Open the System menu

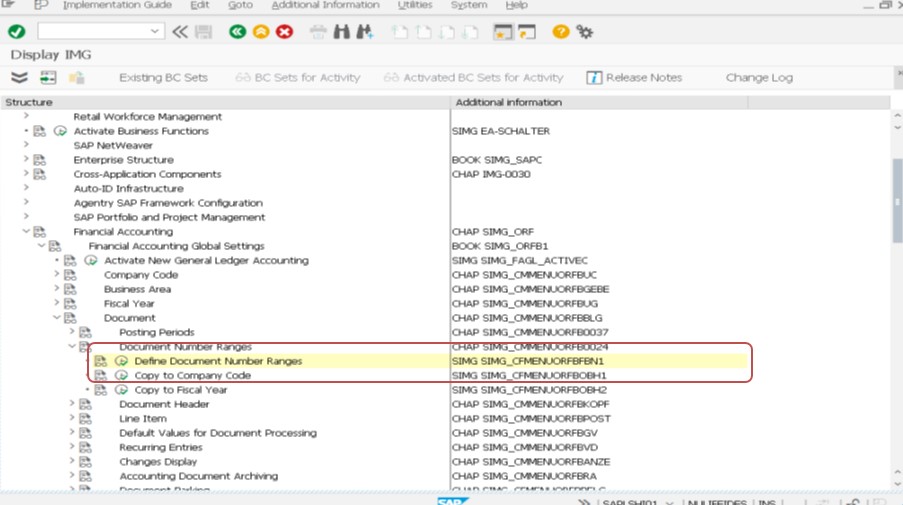pos(469,5)
